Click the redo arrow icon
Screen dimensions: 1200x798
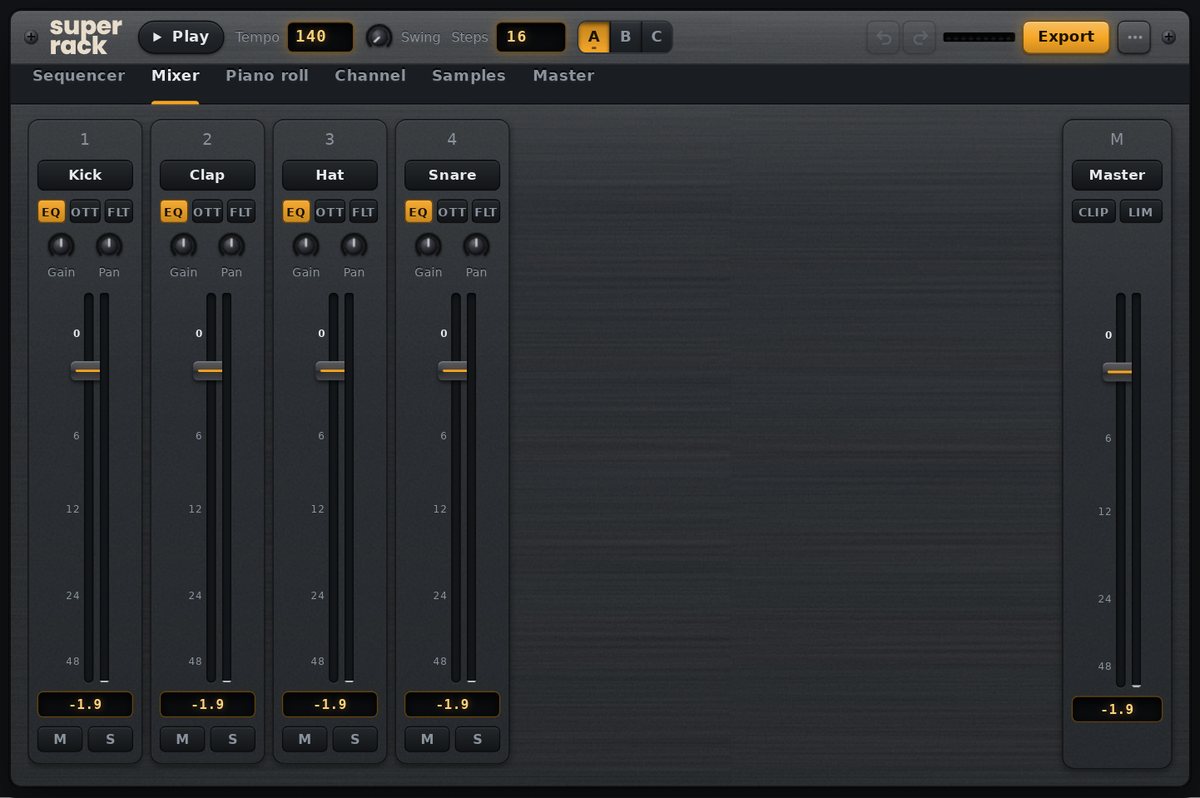coord(919,37)
